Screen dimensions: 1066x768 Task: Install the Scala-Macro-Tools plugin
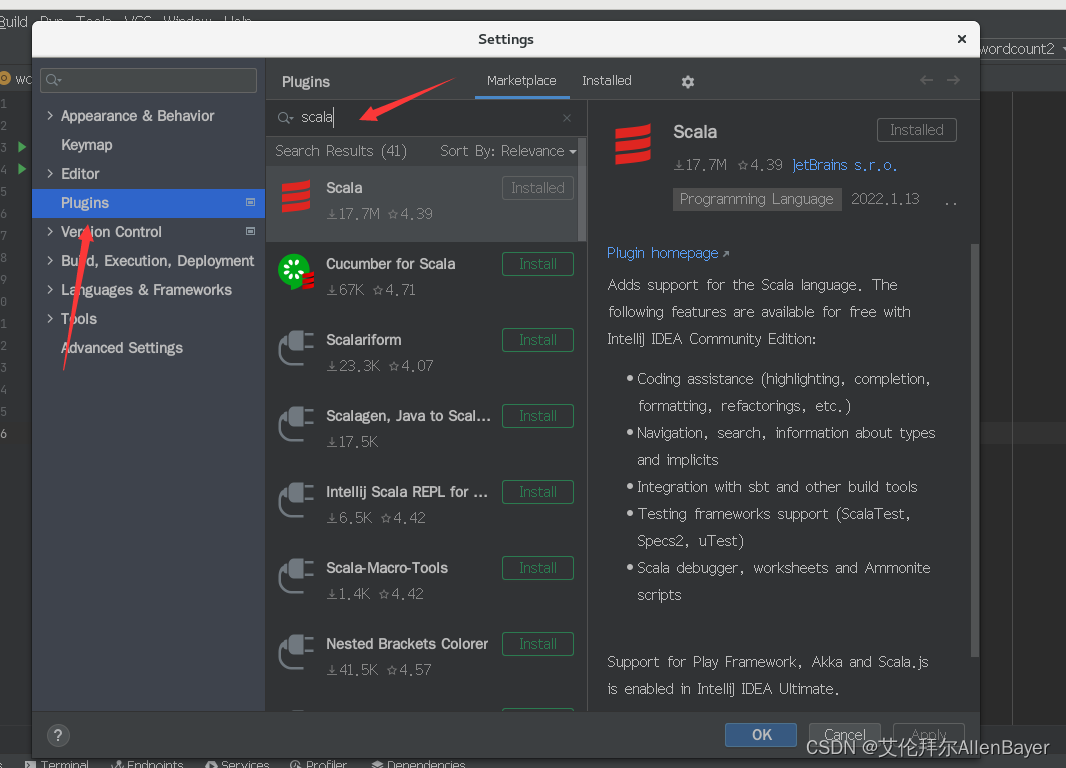pos(538,568)
